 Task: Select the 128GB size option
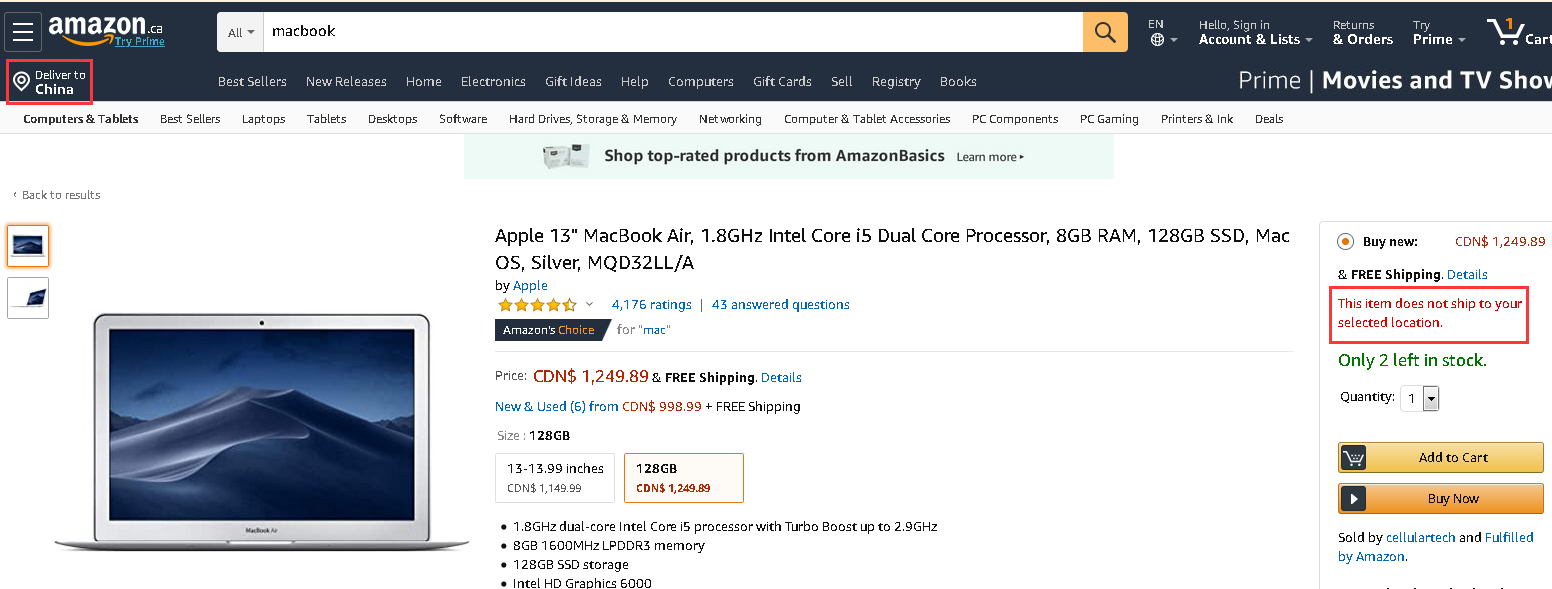tap(683, 478)
